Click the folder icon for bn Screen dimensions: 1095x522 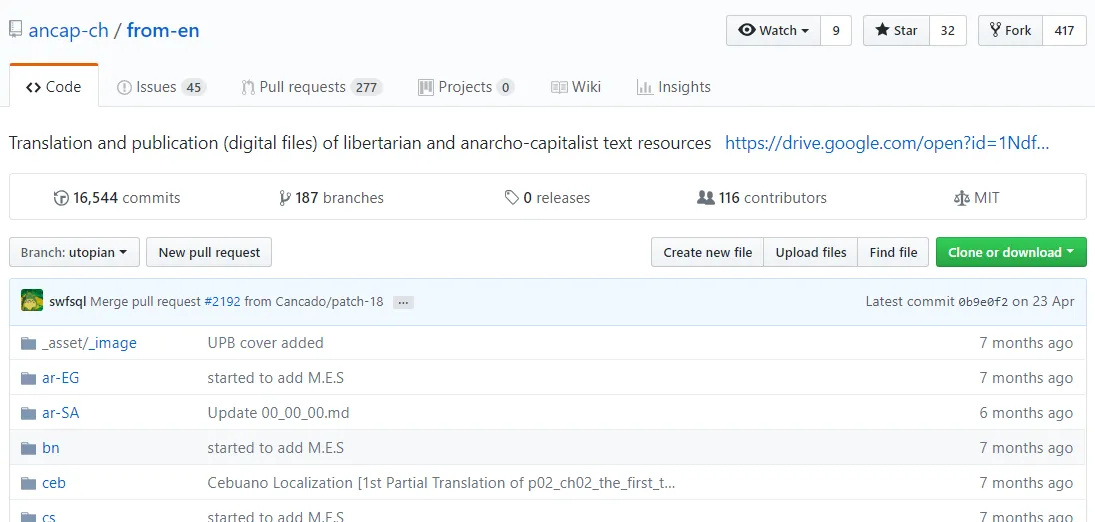click(28, 448)
